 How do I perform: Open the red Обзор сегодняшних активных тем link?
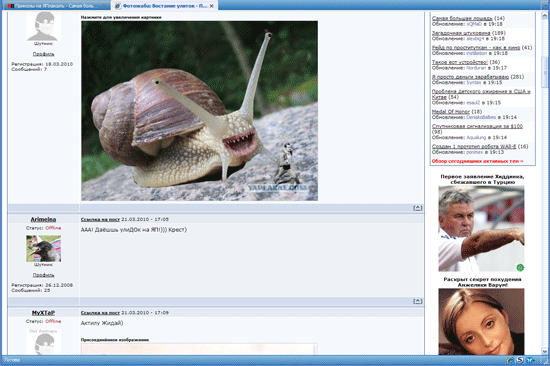[x=477, y=161]
